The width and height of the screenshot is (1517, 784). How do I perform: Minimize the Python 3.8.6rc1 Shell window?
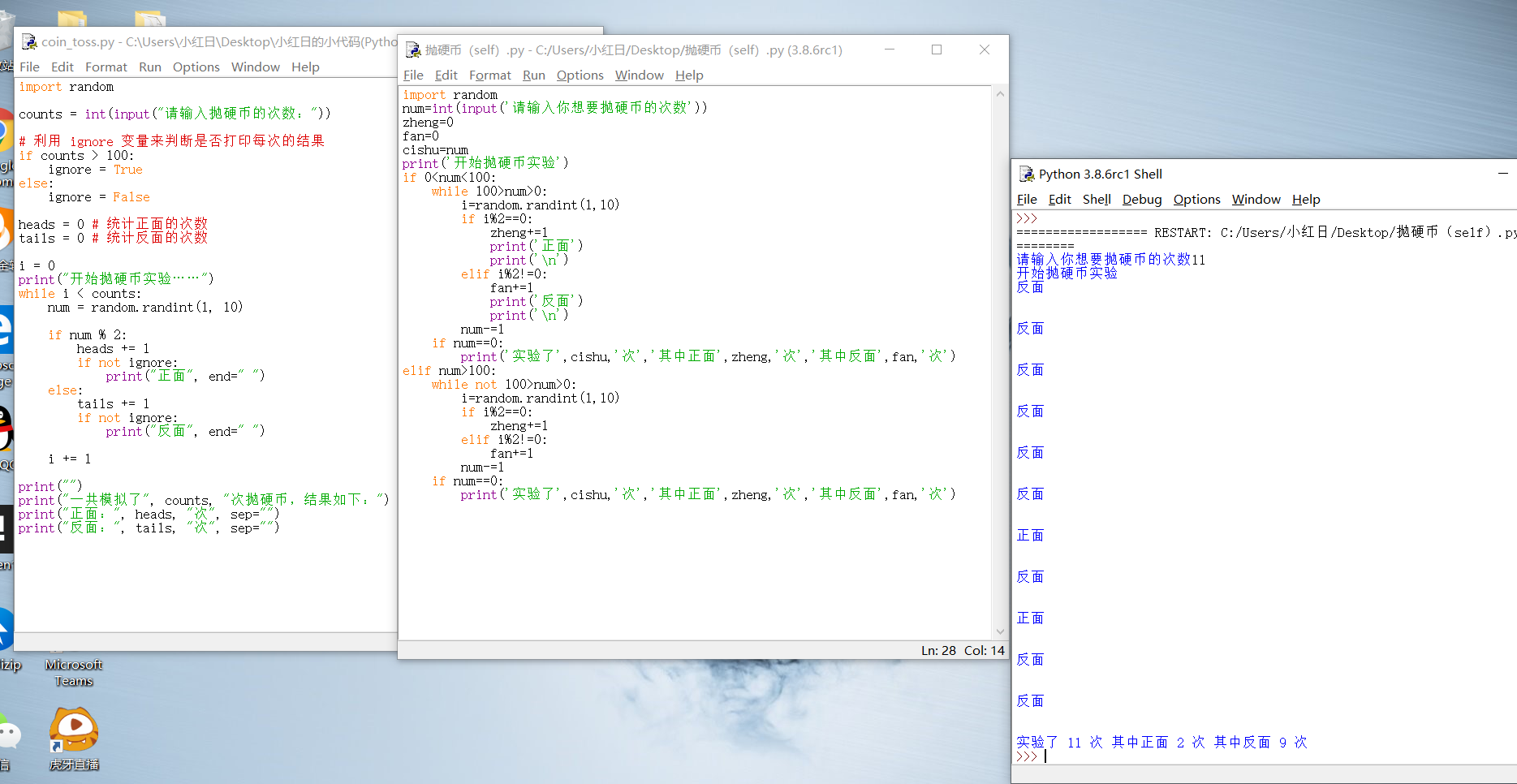(x=1502, y=174)
